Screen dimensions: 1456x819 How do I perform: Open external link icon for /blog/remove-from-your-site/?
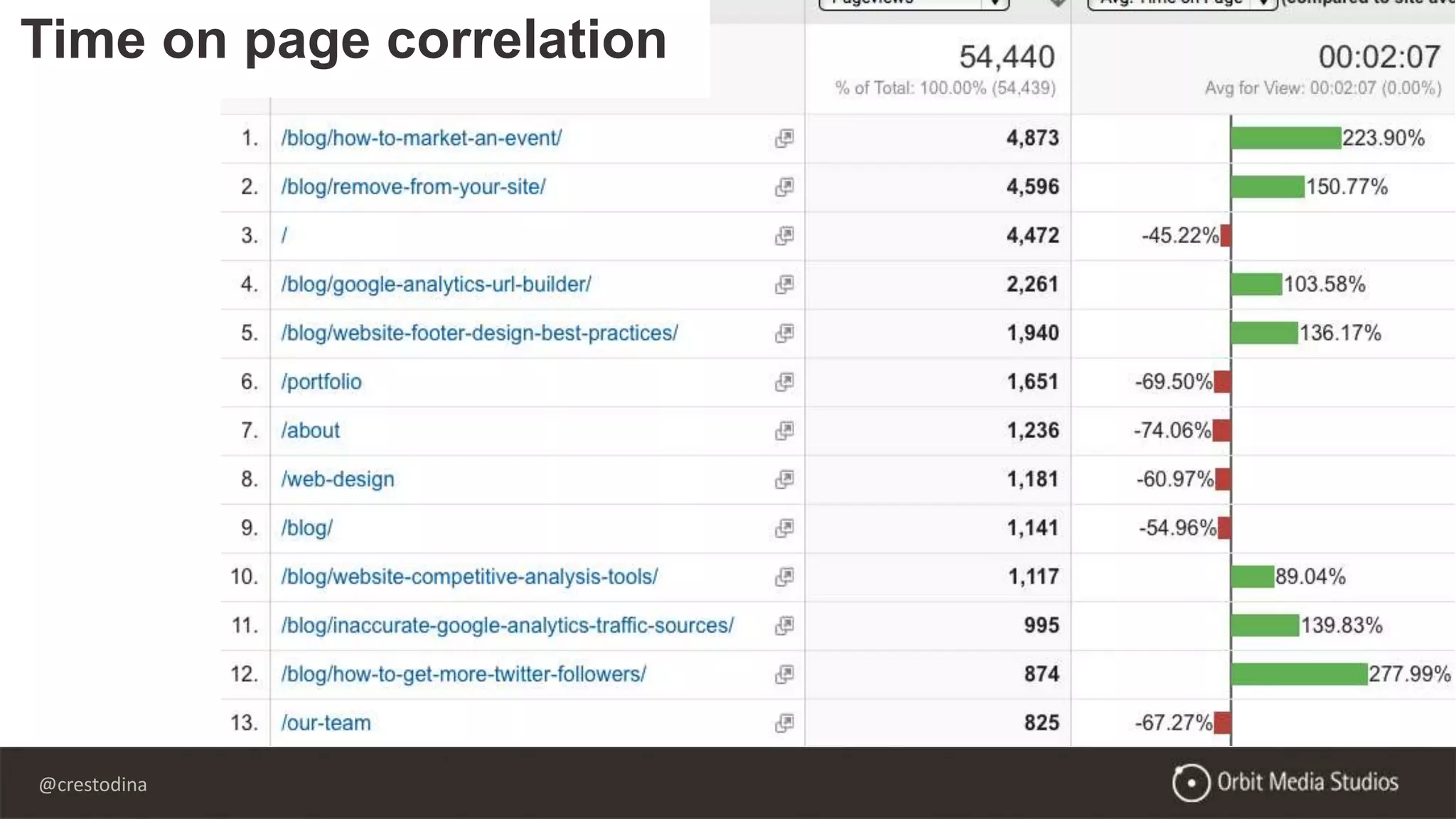pos(784,187)
